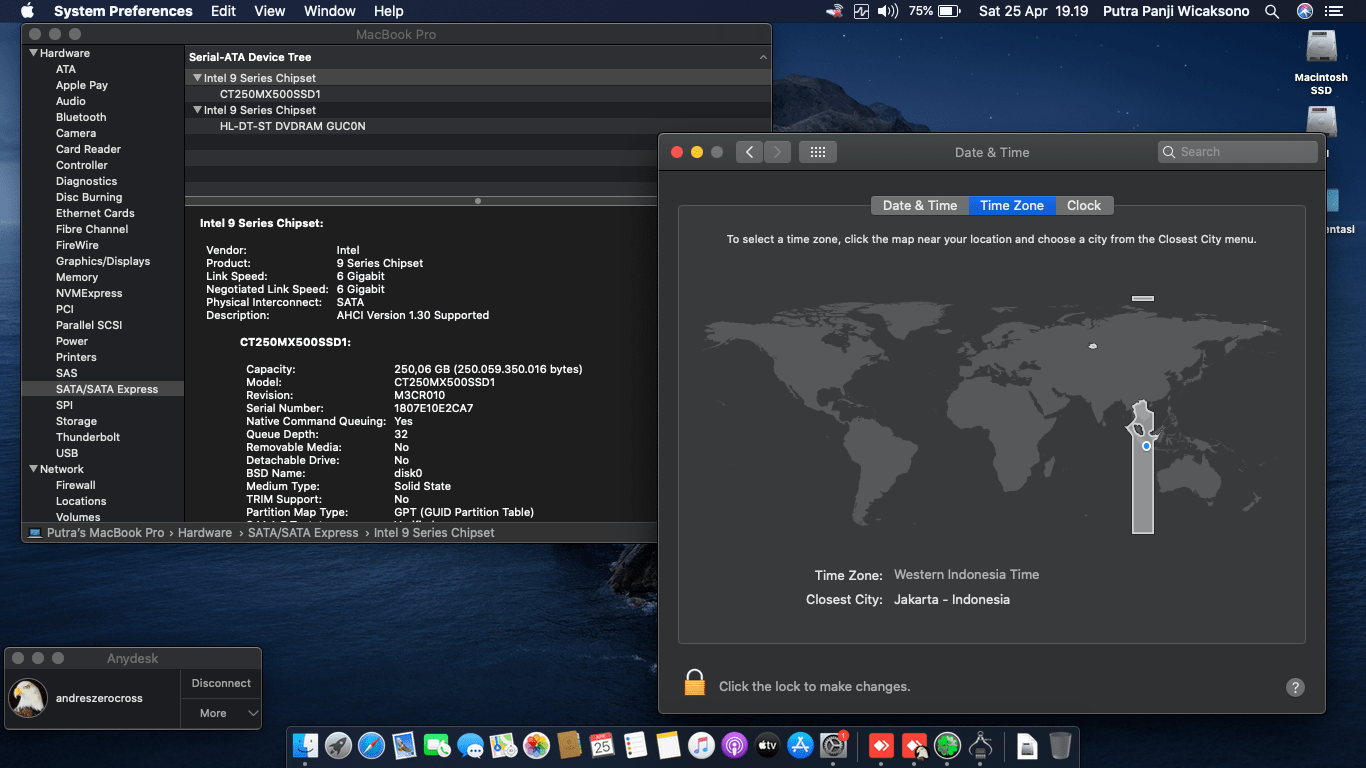Image resolution: width=1366 pixels, height=768 pixels.
Task: Open More dropdown in Anydesk window
Action: point(221,713)
